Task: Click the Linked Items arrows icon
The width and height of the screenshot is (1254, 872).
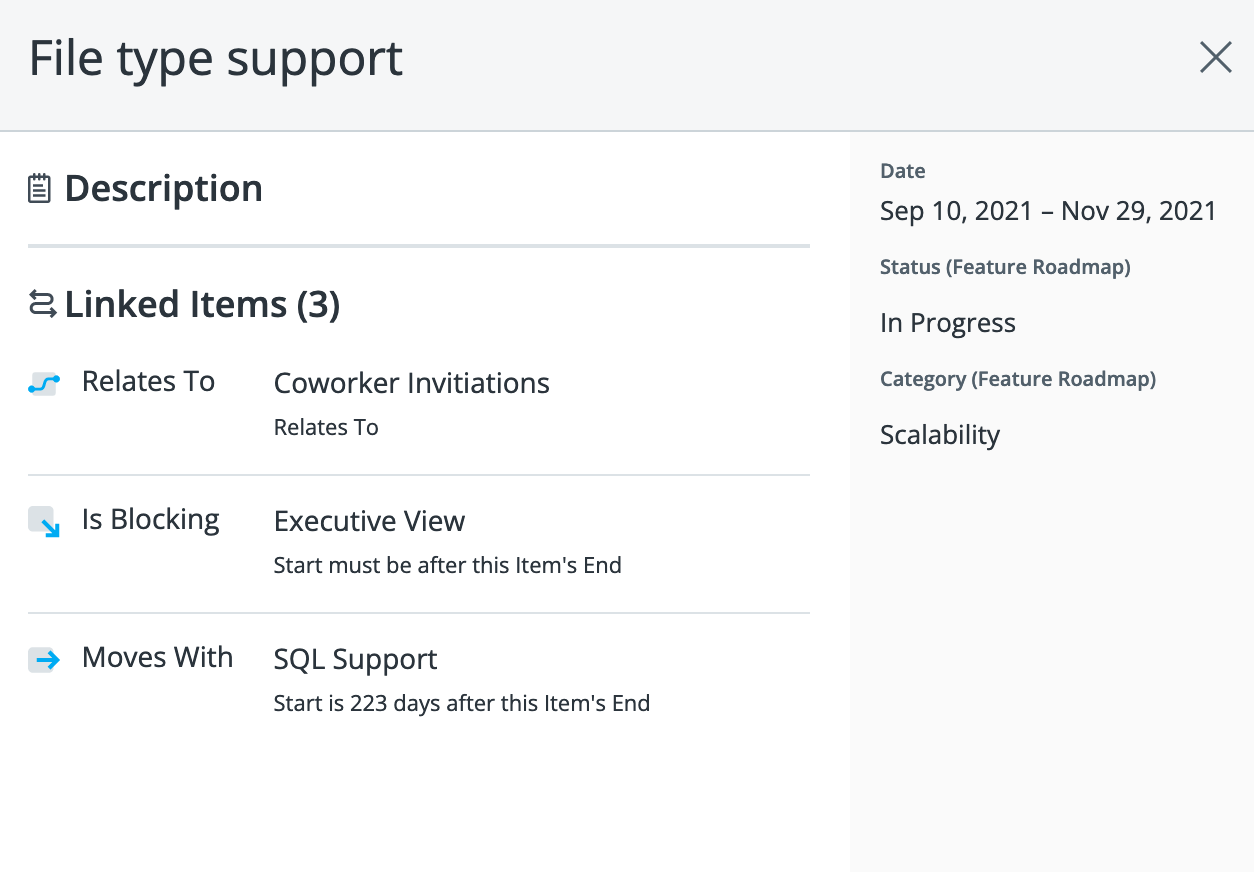Action: 42,304
